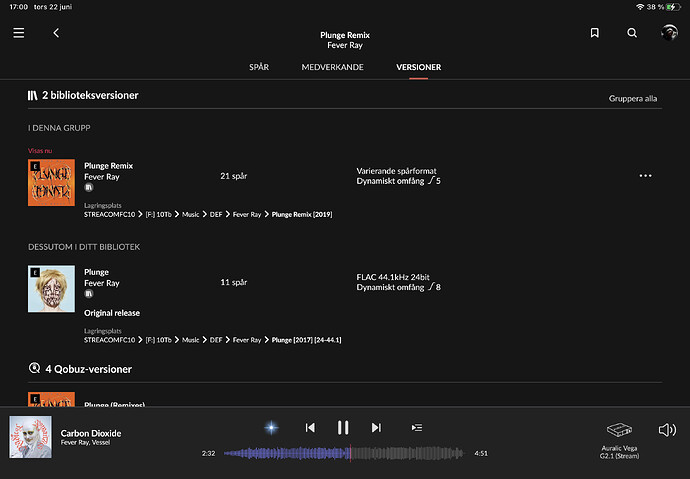Open Plunge original release title
The image size is (690, 479).
click(x=96, y=272)
